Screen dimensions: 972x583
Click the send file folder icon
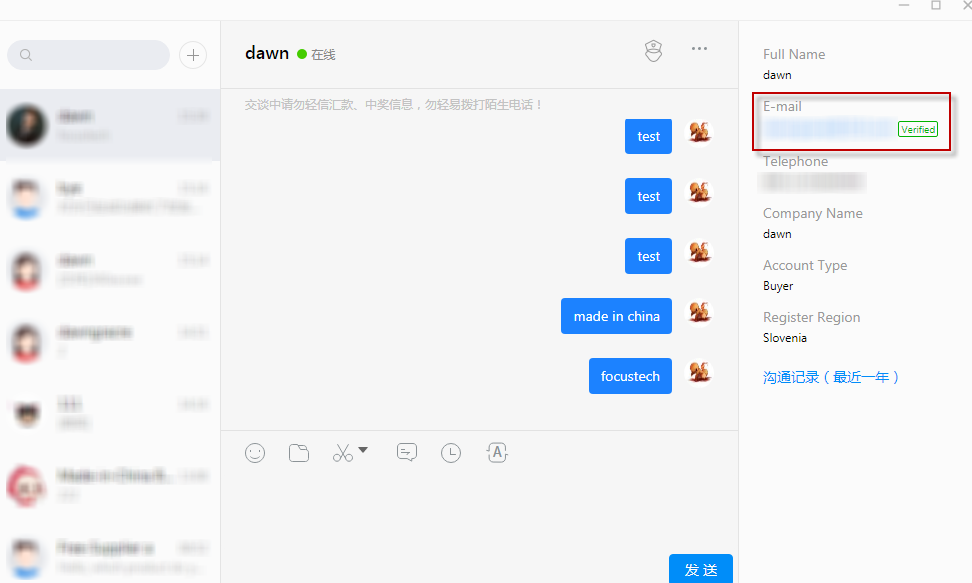click(x=299, y=453)
